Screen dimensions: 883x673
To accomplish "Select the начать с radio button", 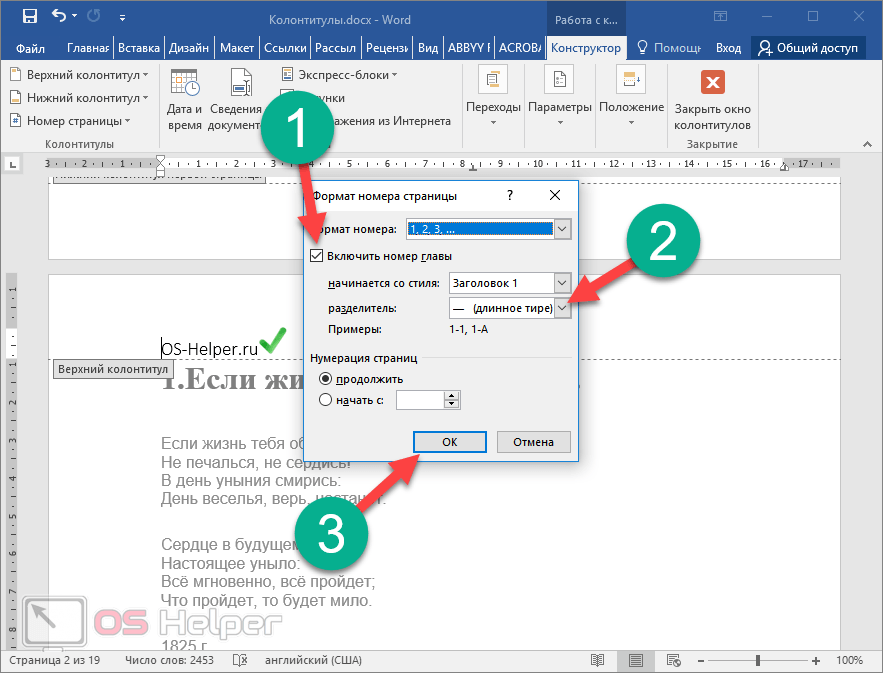I will 325,400.
